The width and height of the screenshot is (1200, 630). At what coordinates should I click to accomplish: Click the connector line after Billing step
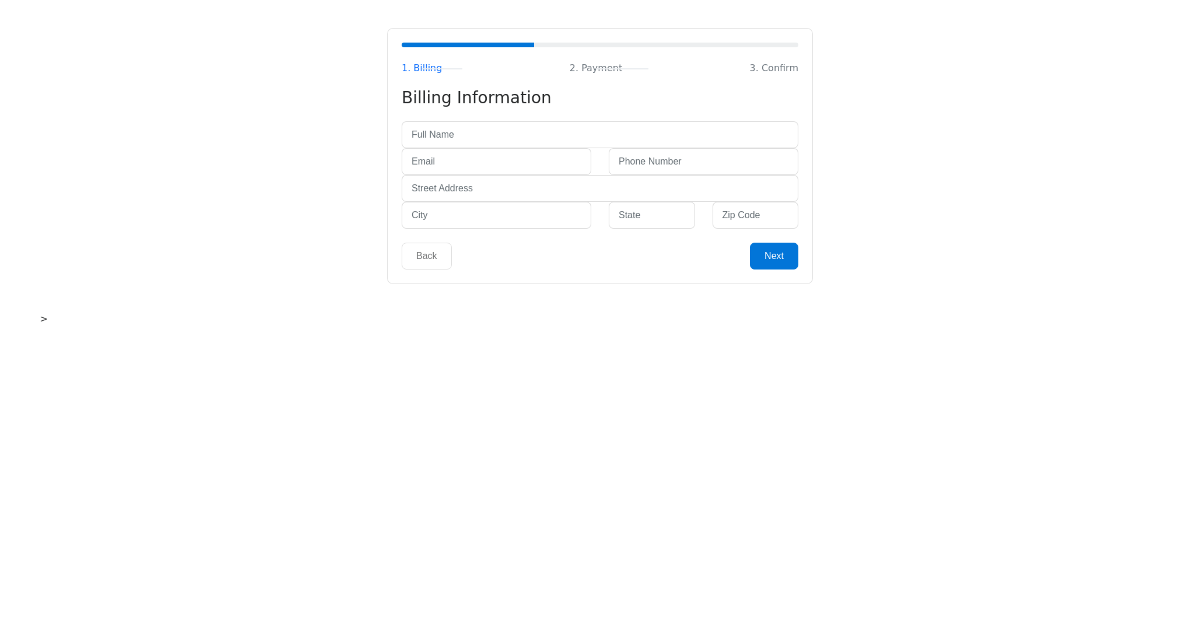pyautogui.click(x=451, y=67)
